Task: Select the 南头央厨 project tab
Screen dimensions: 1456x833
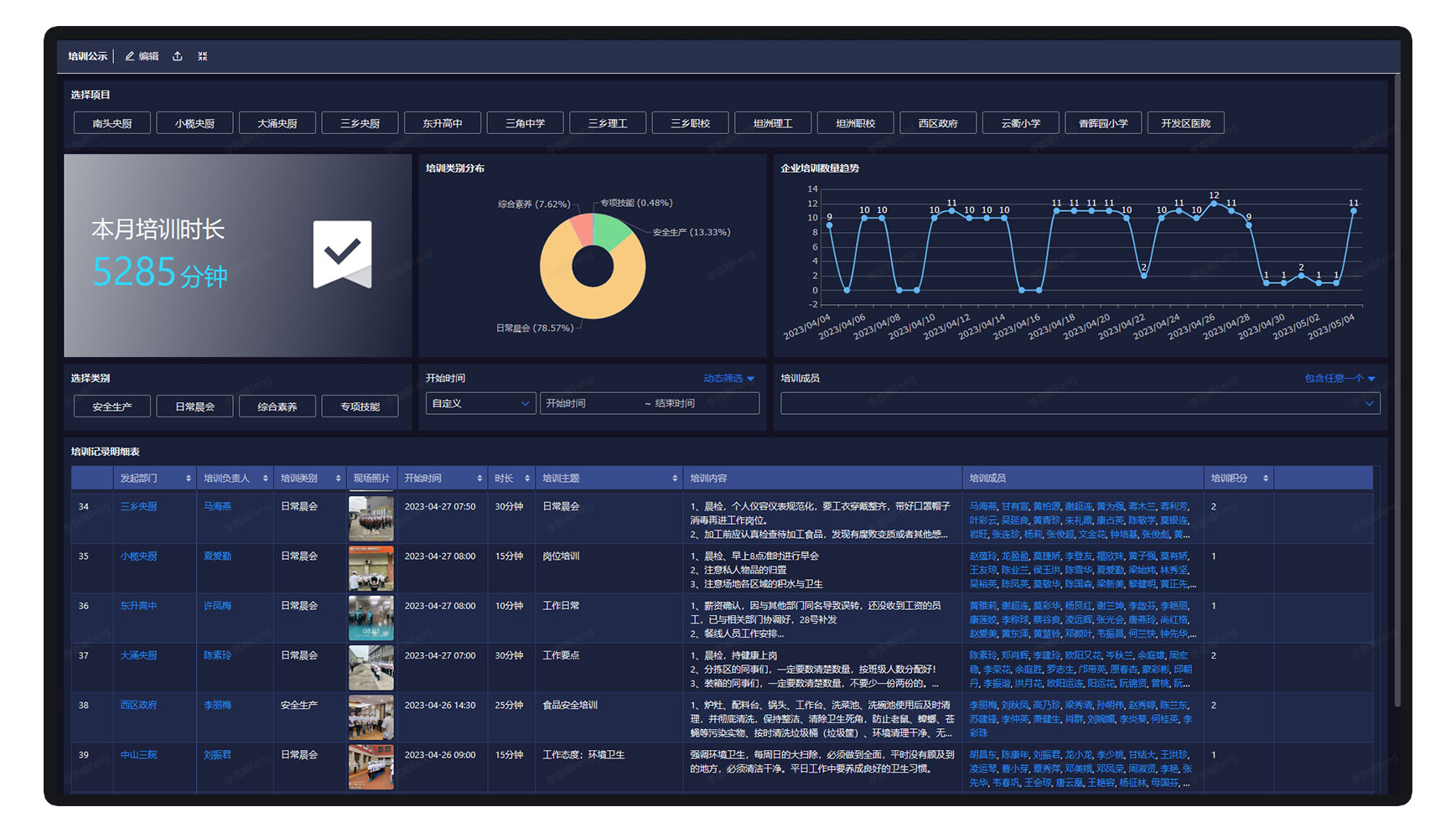Action: click(x=112, y=123)
